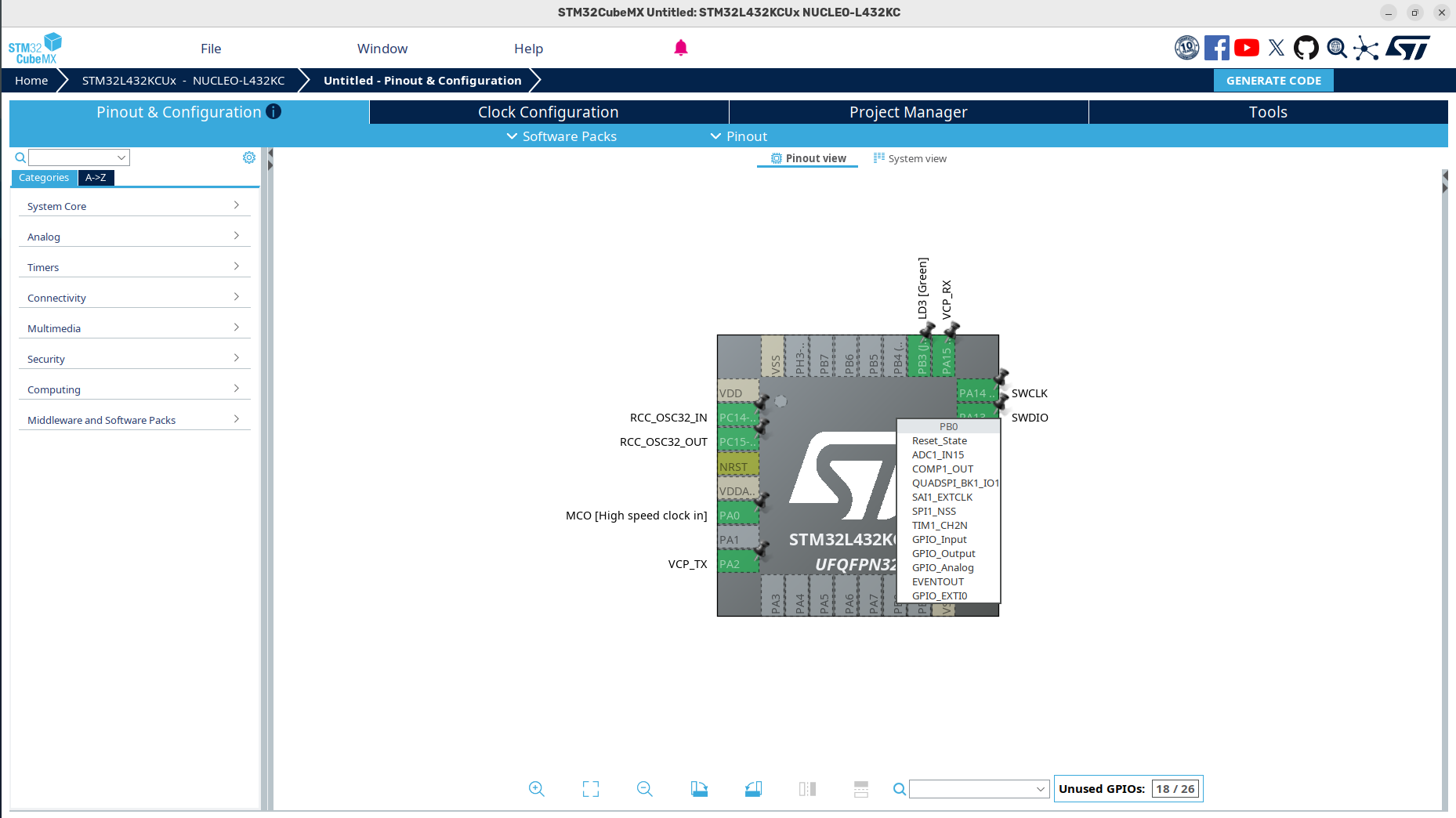Select ADC1_IN15 in the PB0 menu
Image resolution: width=1456 pixels, height=818 pixels.
pos(938,454)
